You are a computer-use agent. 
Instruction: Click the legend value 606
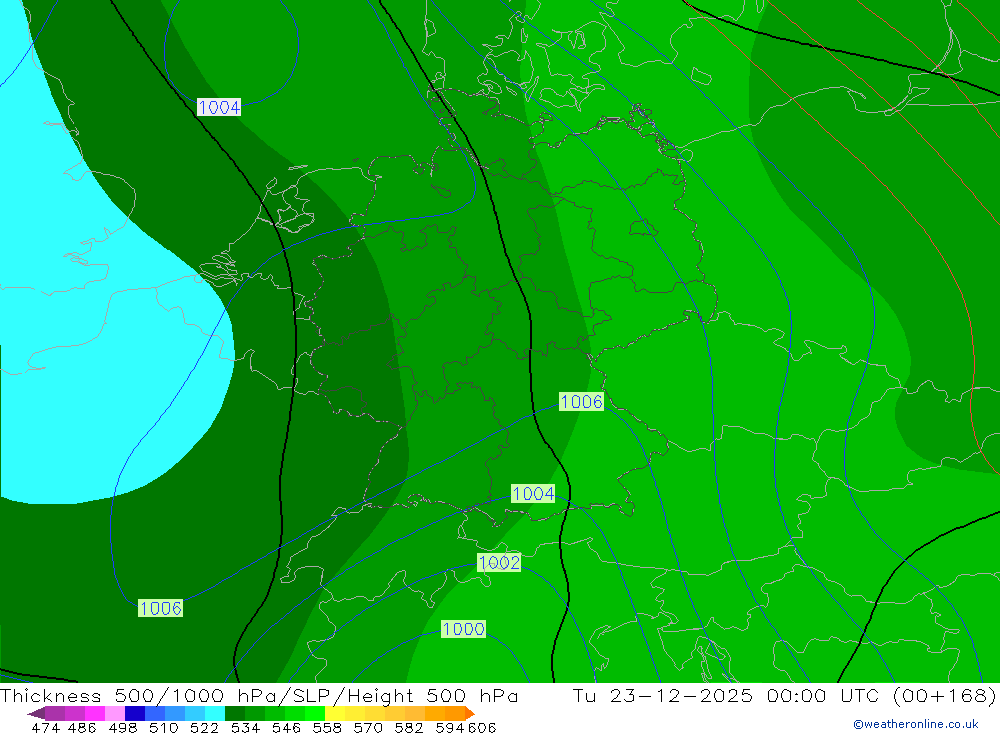pyautogui.click(x=482, y=727)
